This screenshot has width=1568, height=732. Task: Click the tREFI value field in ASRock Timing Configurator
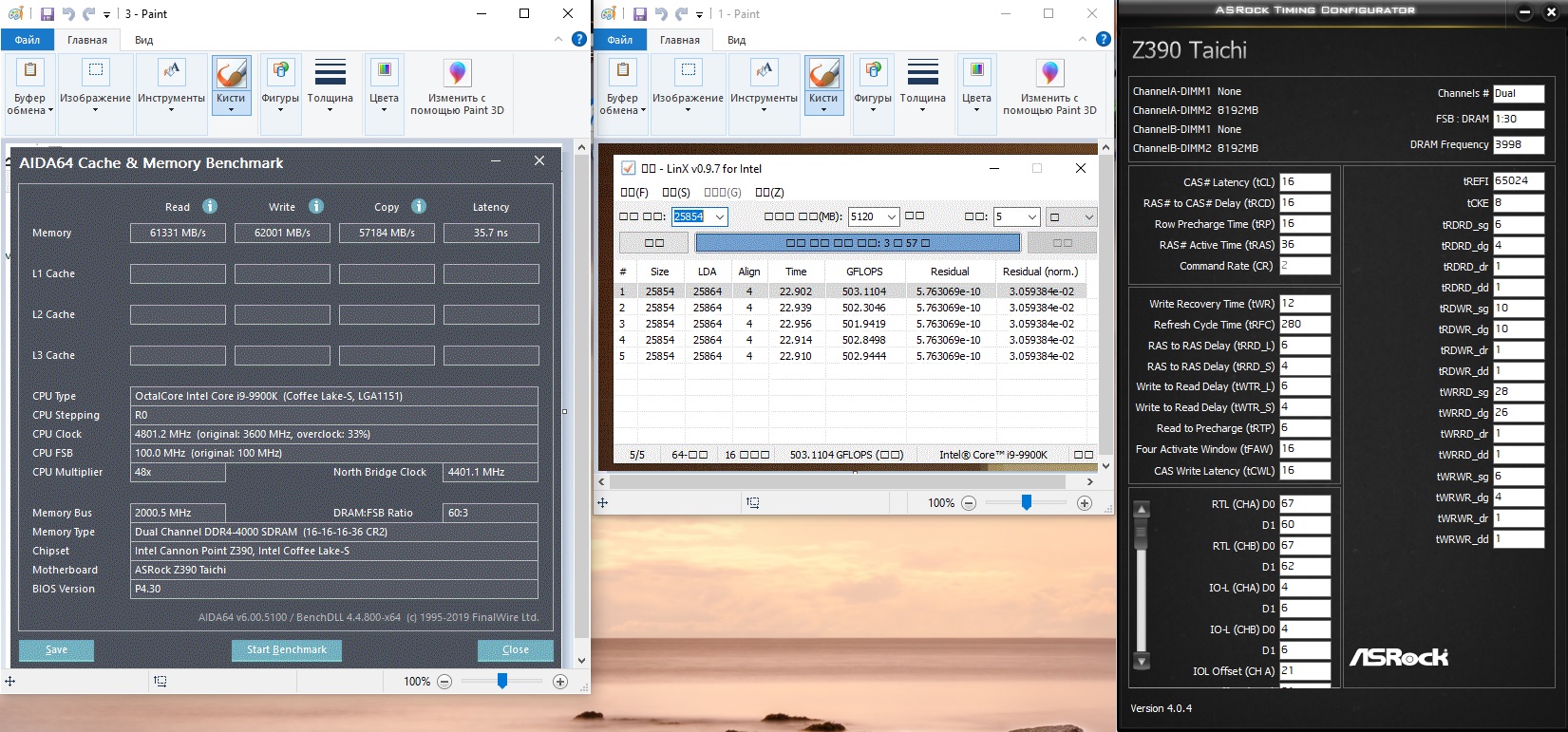[x=1518, y=181]
